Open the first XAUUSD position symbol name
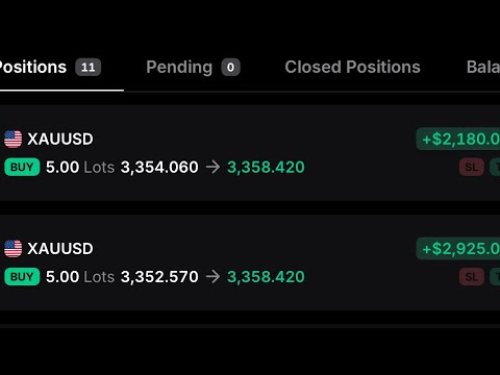This screenshot has height=375, width=500. (x=60, y=139)
